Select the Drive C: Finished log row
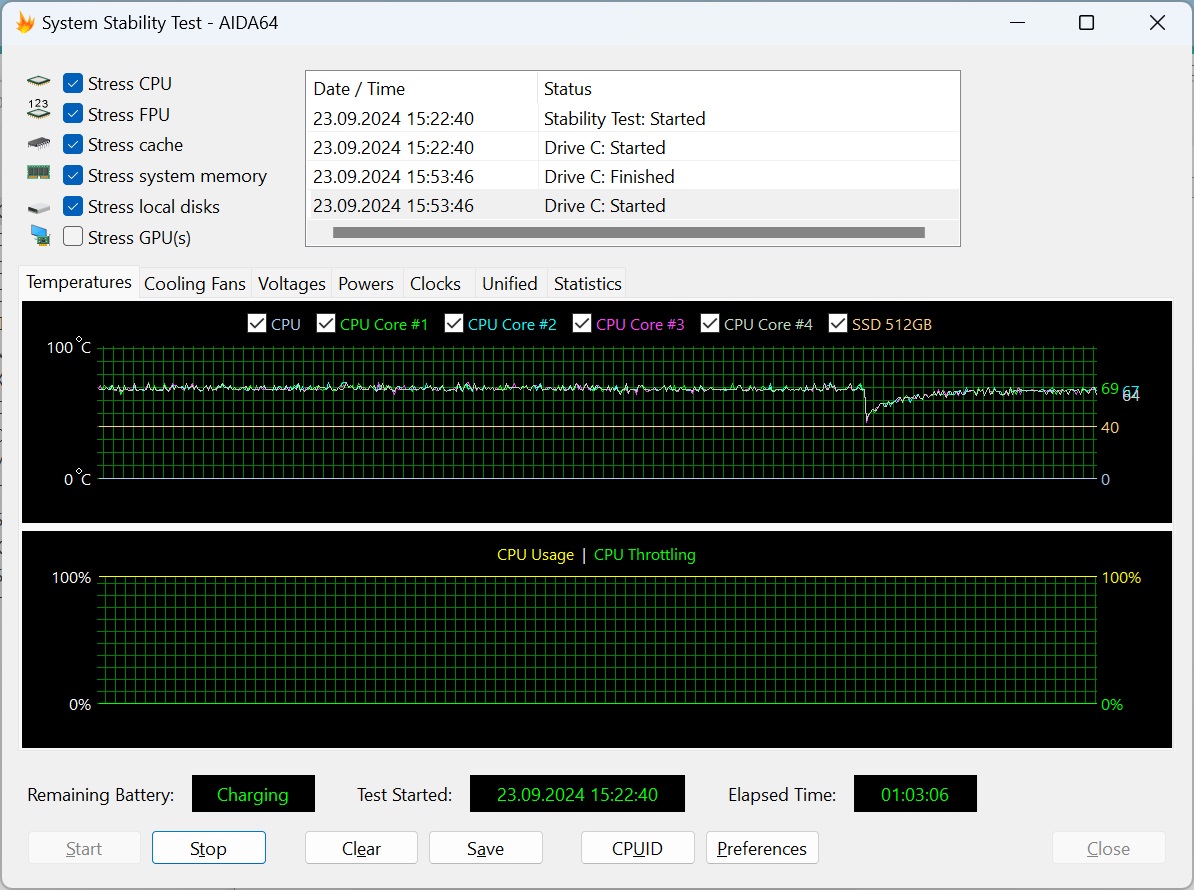 (x=608, y=177)
